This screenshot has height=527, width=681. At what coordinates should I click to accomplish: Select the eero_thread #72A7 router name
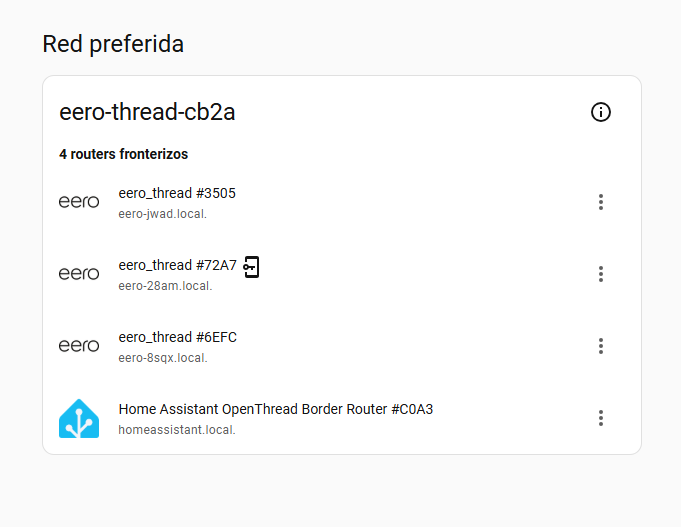(x=177, y=265)
